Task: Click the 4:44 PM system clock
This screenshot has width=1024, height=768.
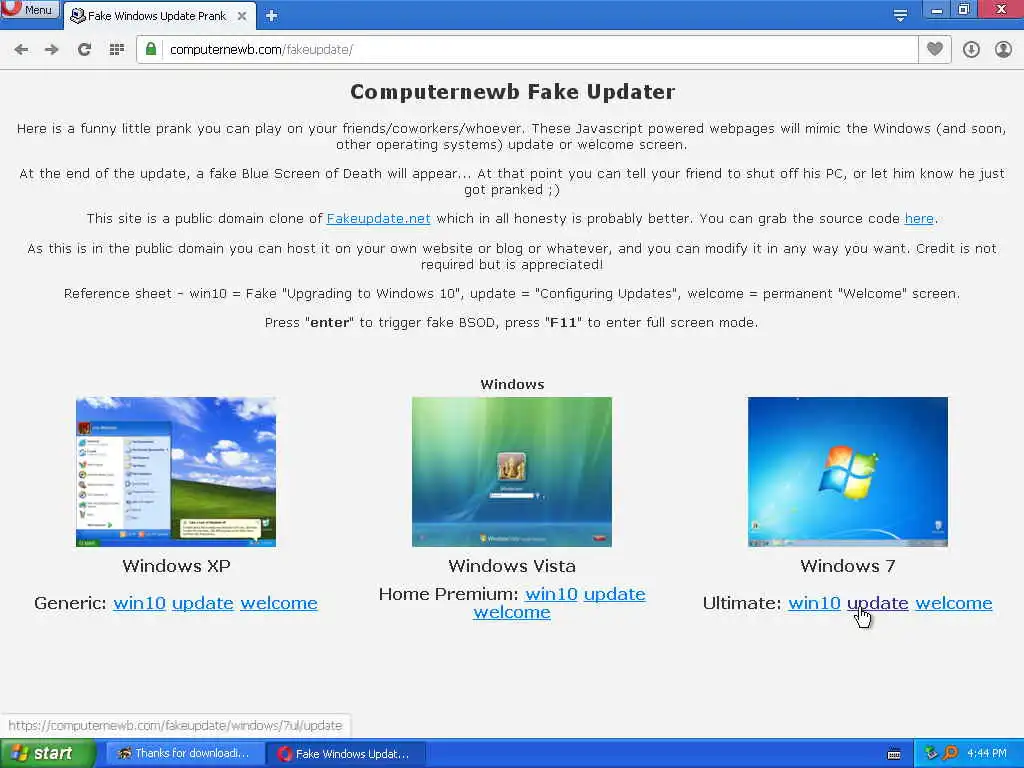Action: coord(987,753)
